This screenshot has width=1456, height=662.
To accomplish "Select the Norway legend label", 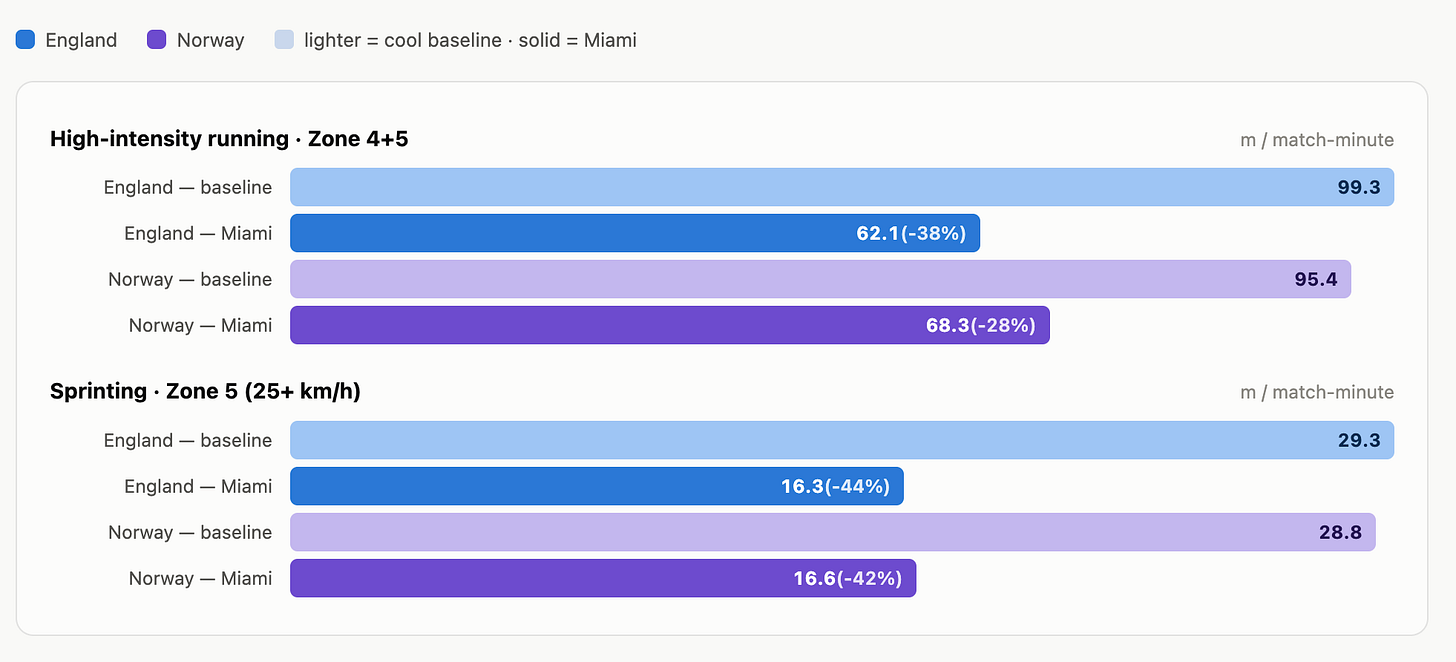I will pos(211,40).
